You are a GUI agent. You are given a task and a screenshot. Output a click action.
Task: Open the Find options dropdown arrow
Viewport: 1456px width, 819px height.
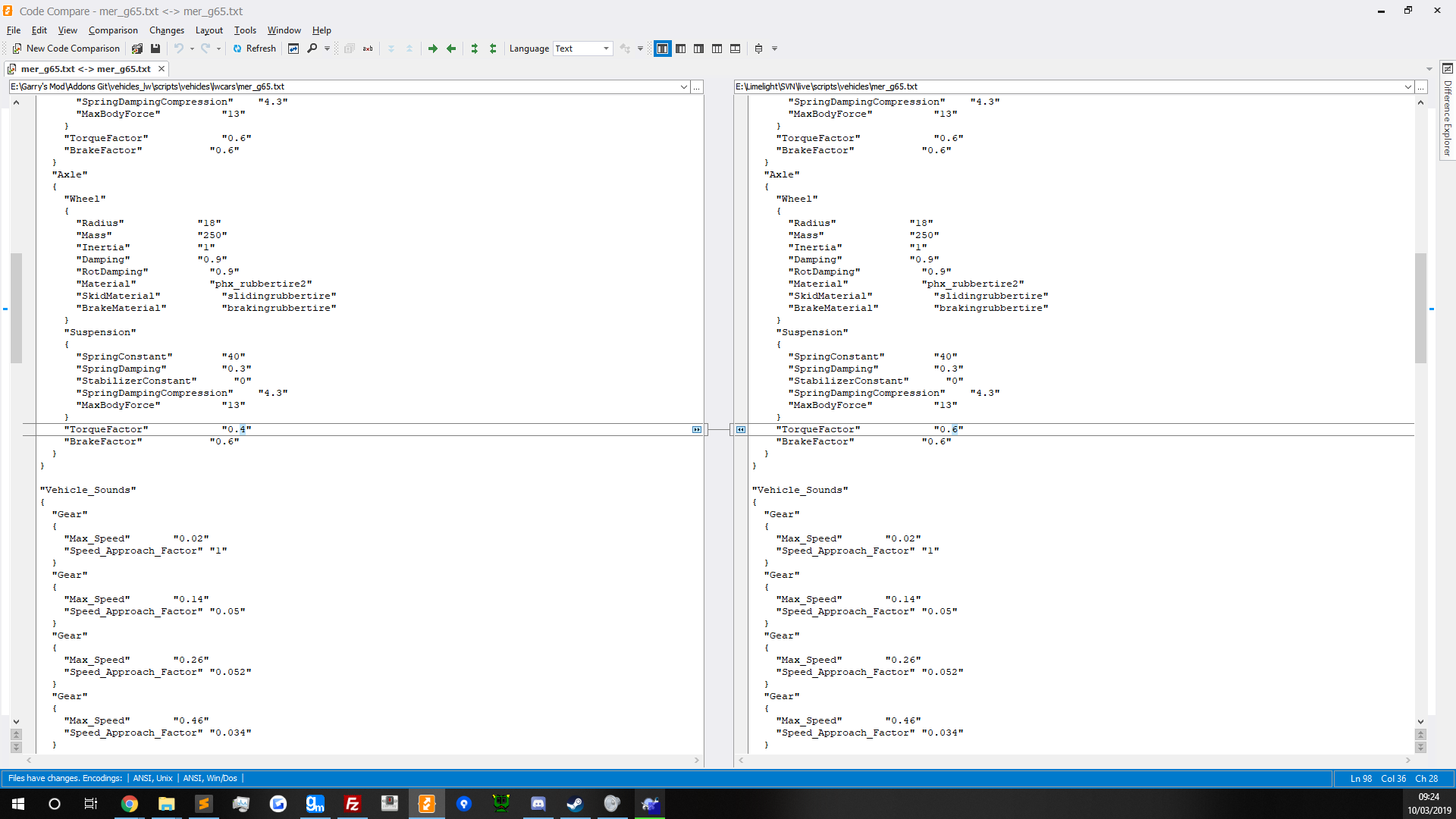pyautogui.click(x=327, y=49)
